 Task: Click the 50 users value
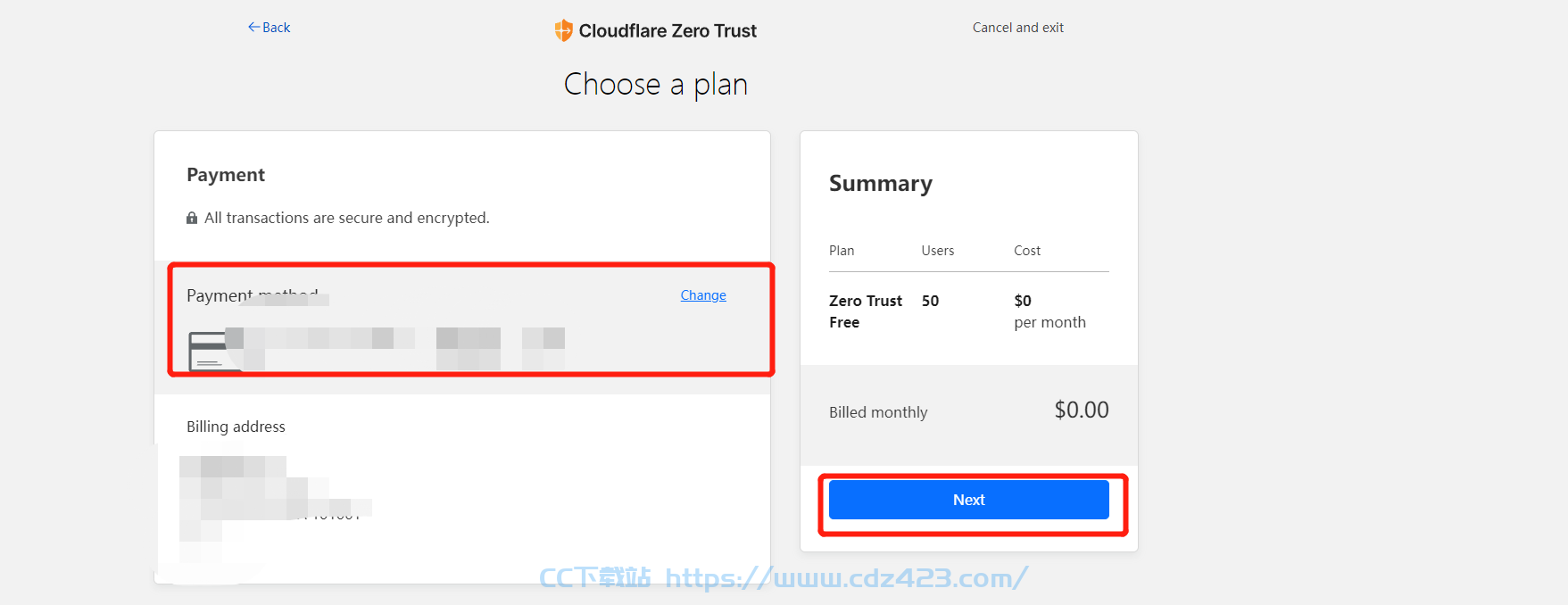(930, 301)
